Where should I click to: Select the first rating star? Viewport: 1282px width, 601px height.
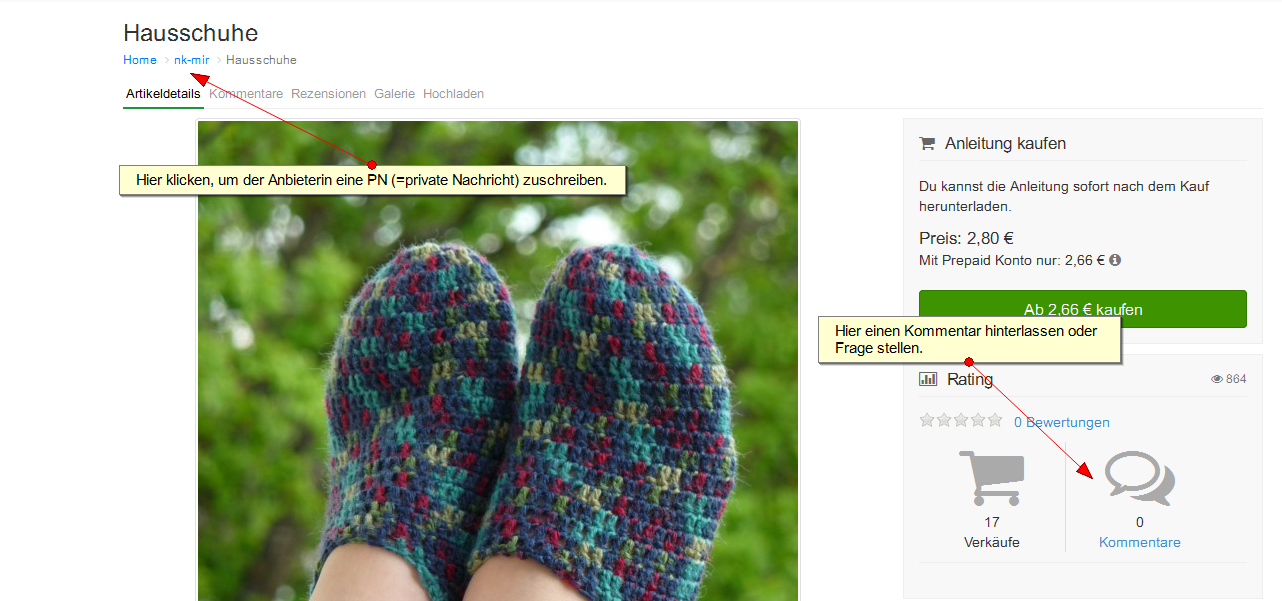point(927,420)
